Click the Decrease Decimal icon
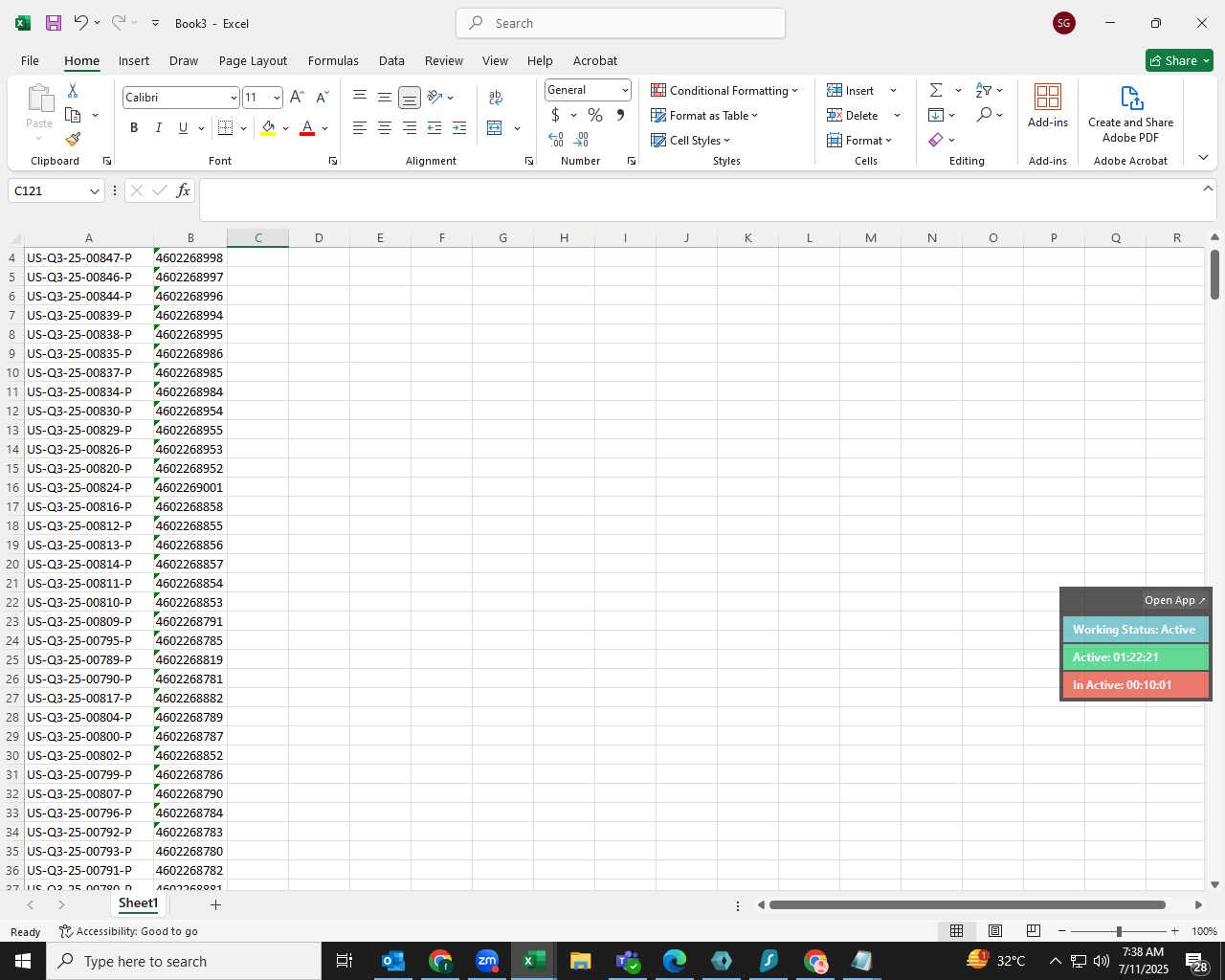 pos(581,140)
